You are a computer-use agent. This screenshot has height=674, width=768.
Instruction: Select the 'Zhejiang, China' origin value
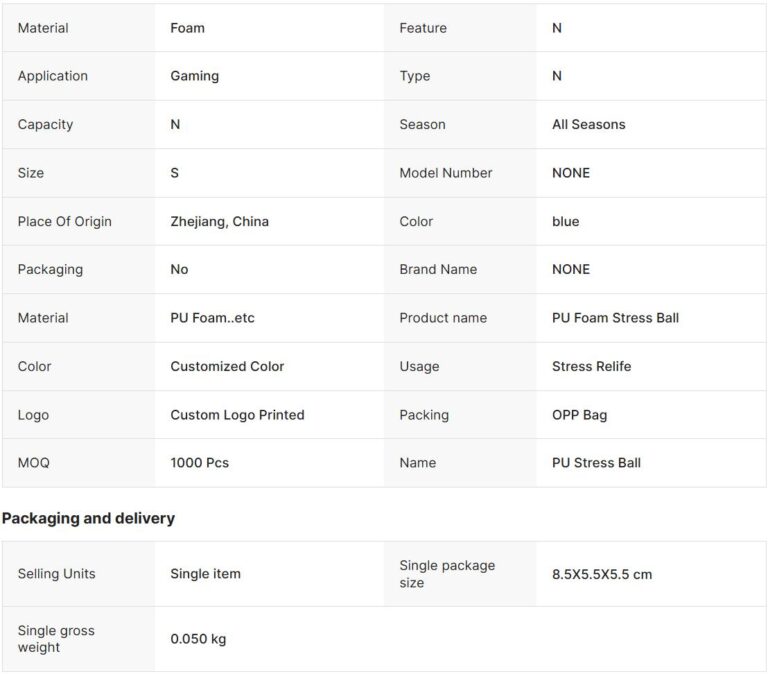219,221
